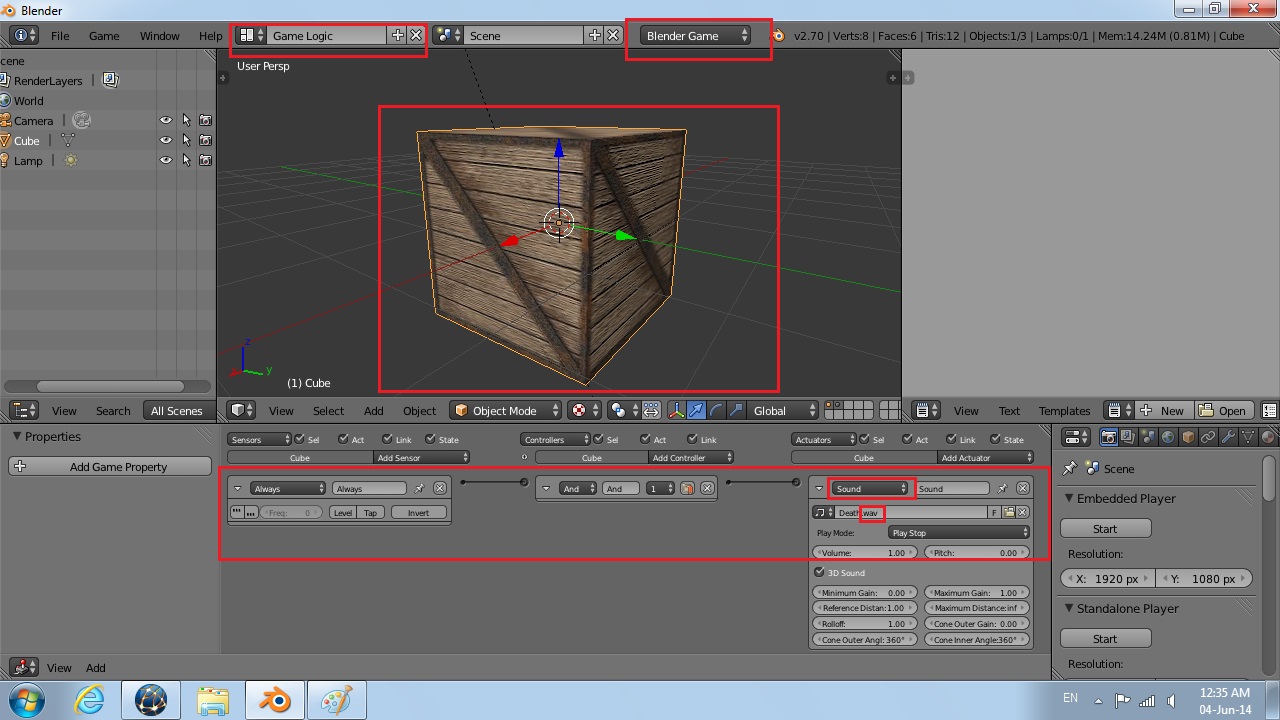The image size is (1280, 720).
Task: Open the Add Actuator dropdown
Action: click(986, 457)
